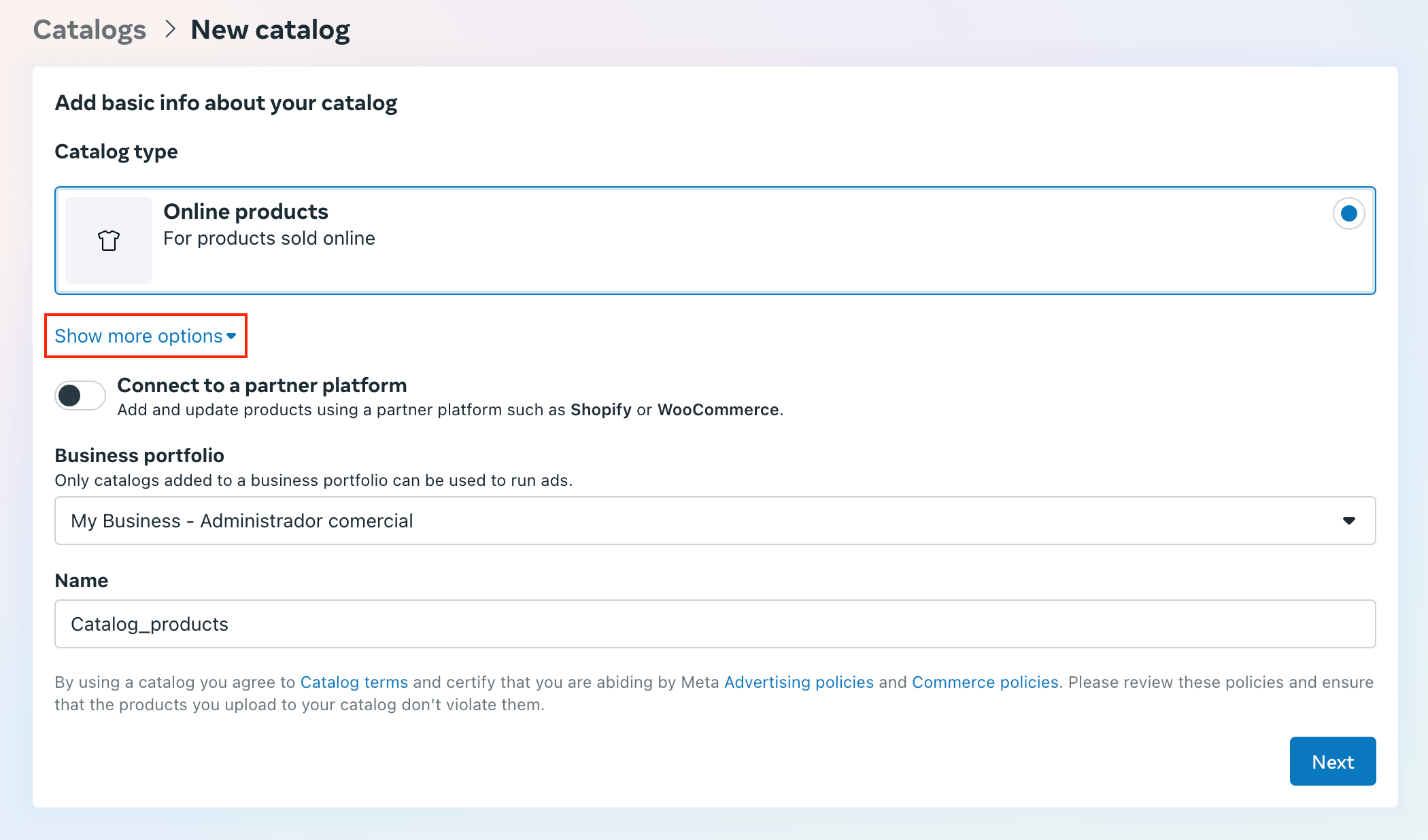The width and height of the screenshot is (1428, 840).
Task: Open the Business portfolio dropdown
Action: (x=714, y=521)
